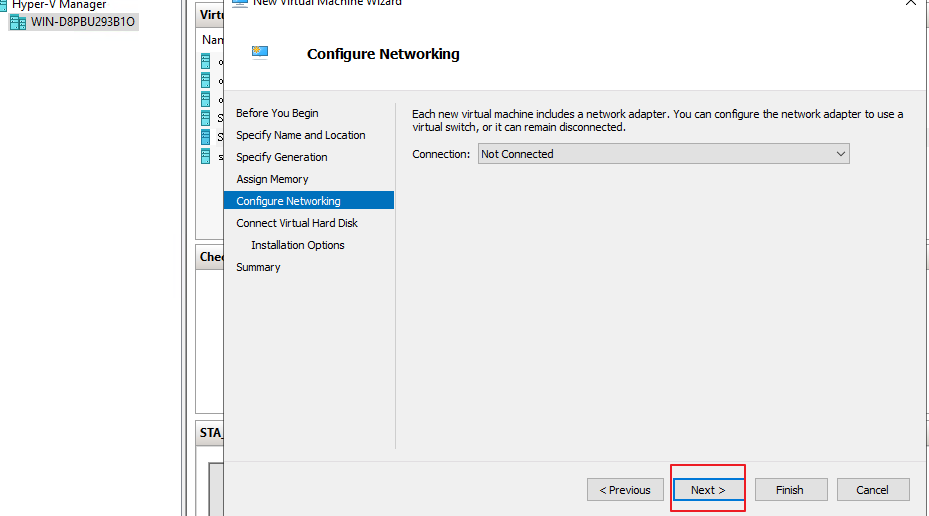Open the Connect Virtual Hard Disk step
The width and height of the screenshot is (929, 516).
tap(296, 223)
